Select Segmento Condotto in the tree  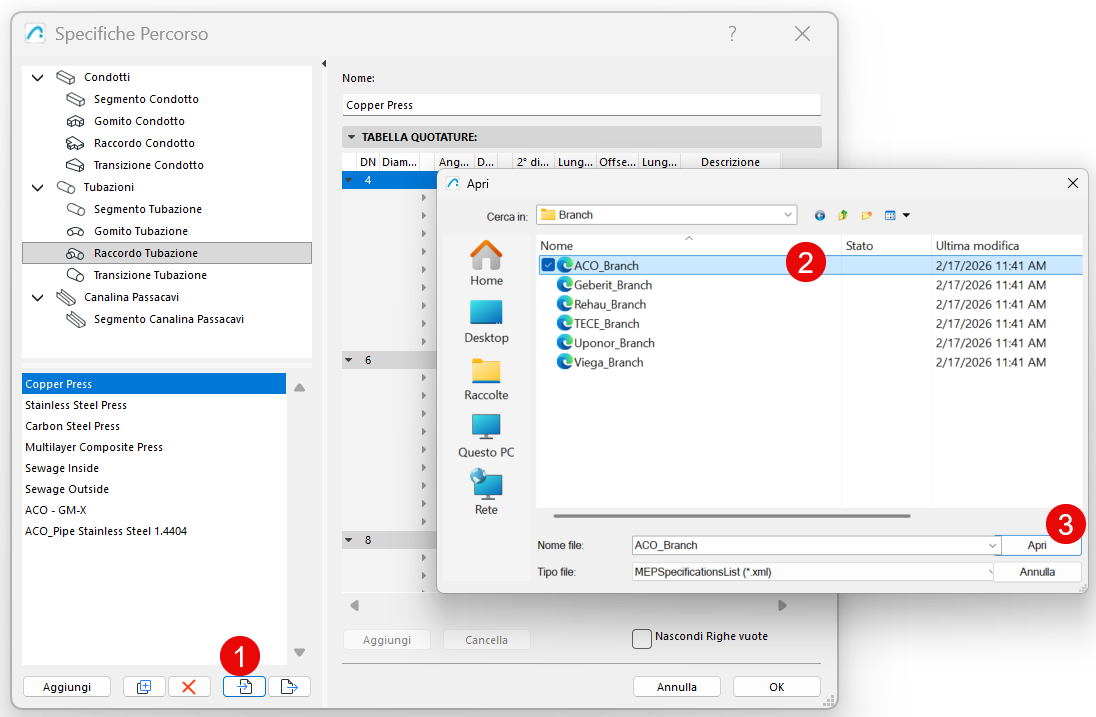tap(146, 99)
